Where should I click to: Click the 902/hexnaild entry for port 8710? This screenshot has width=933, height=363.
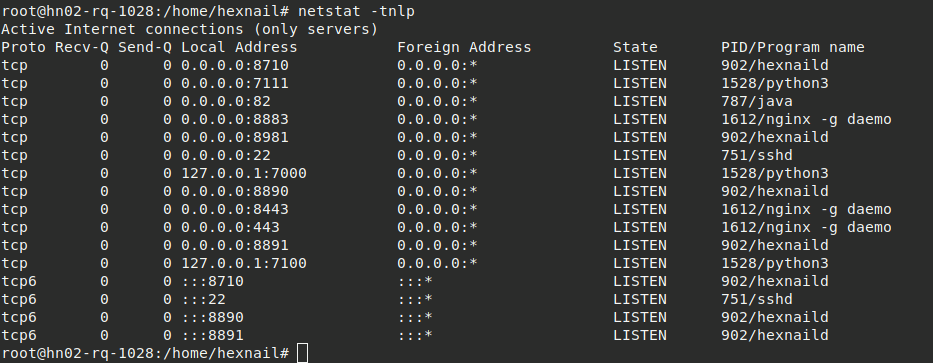pos(775,65)
